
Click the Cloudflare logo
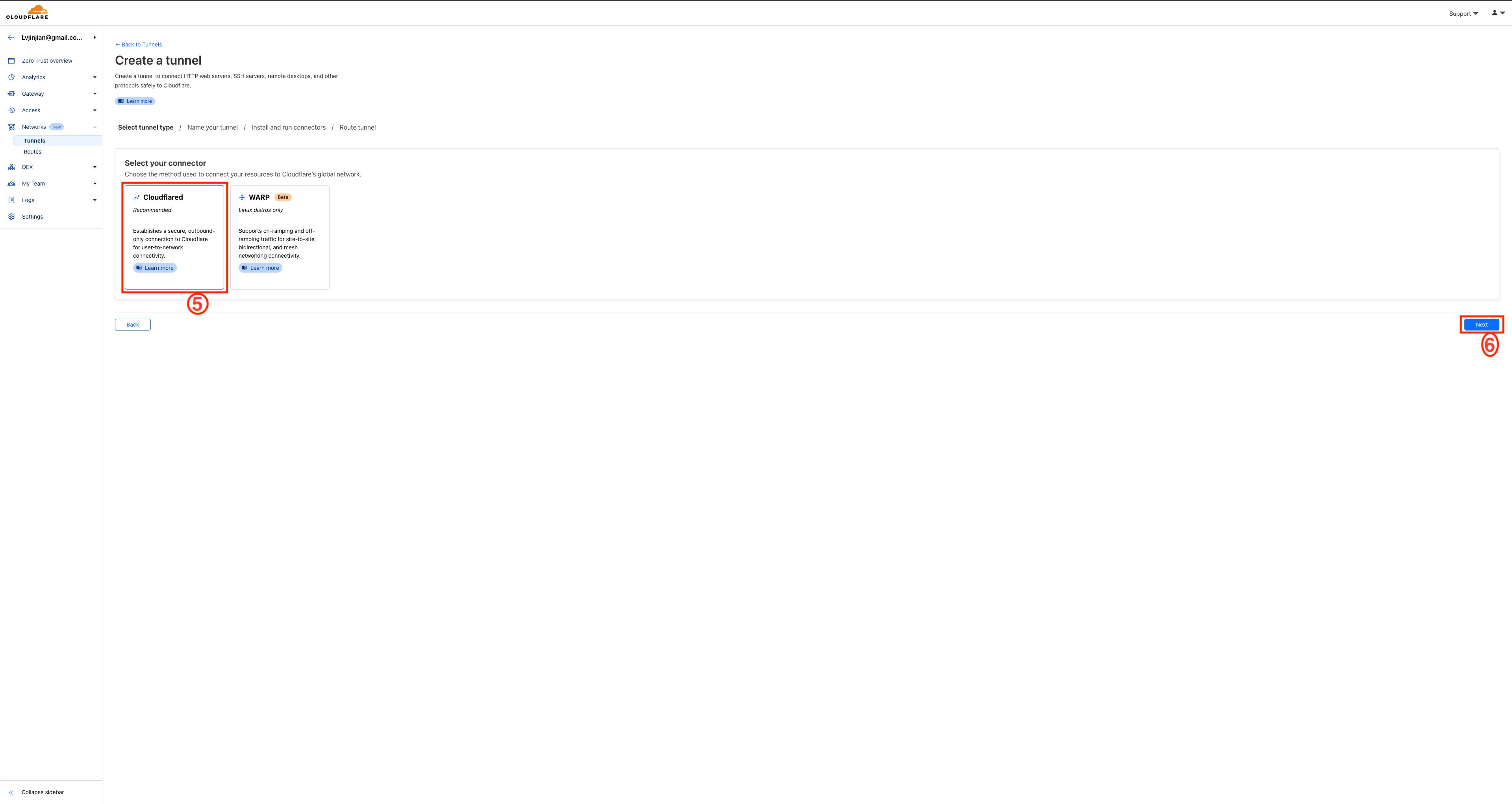coord(27,12)
